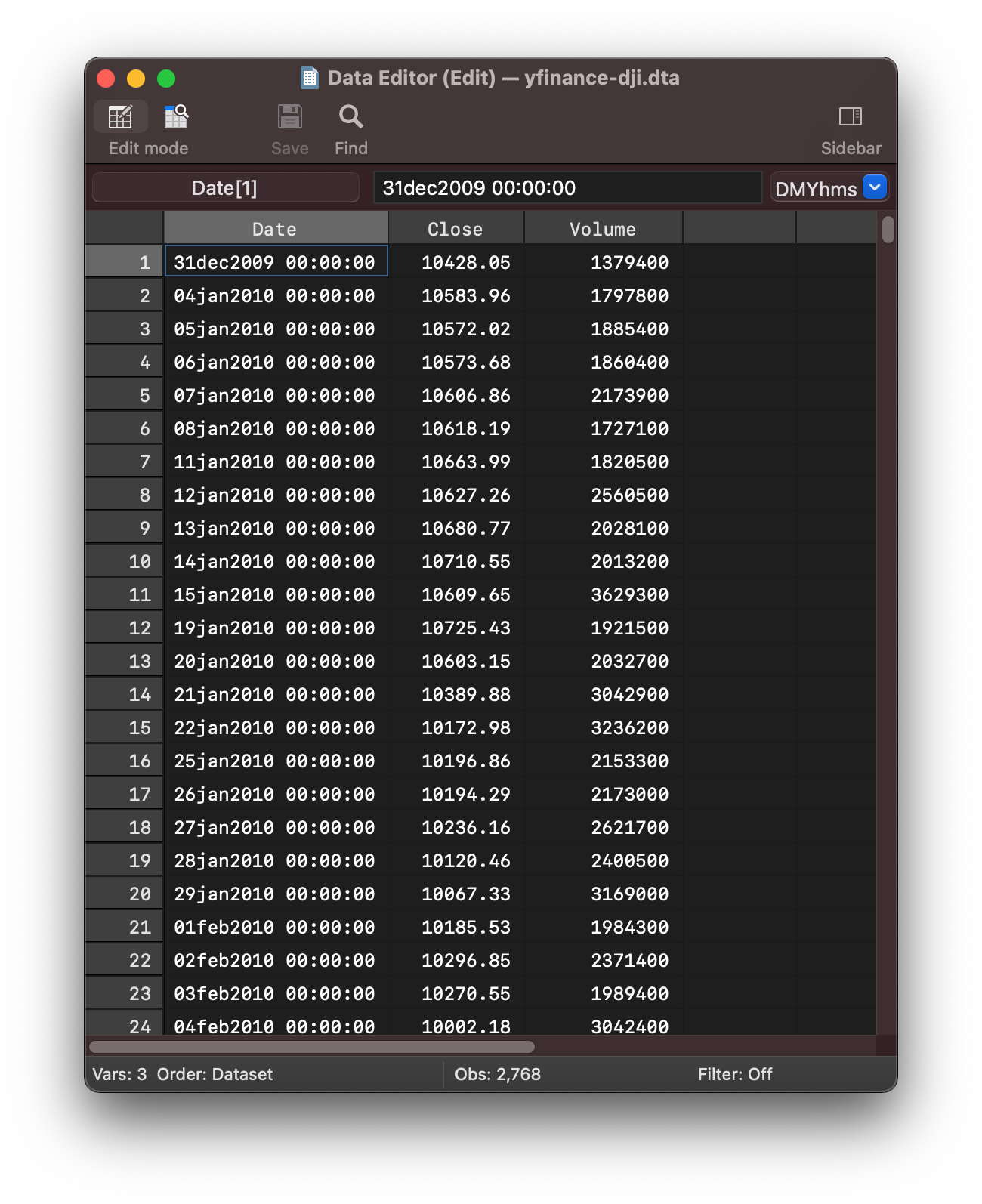Click date cell 01feb2010 00:00:00

click(x=276, y=927)
